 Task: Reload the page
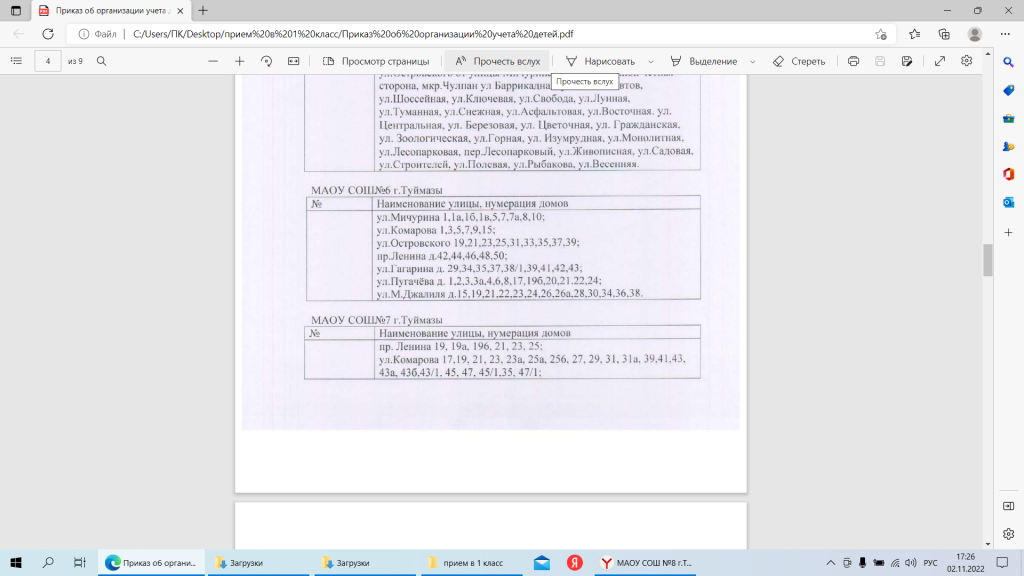click(x=48, y=34)
